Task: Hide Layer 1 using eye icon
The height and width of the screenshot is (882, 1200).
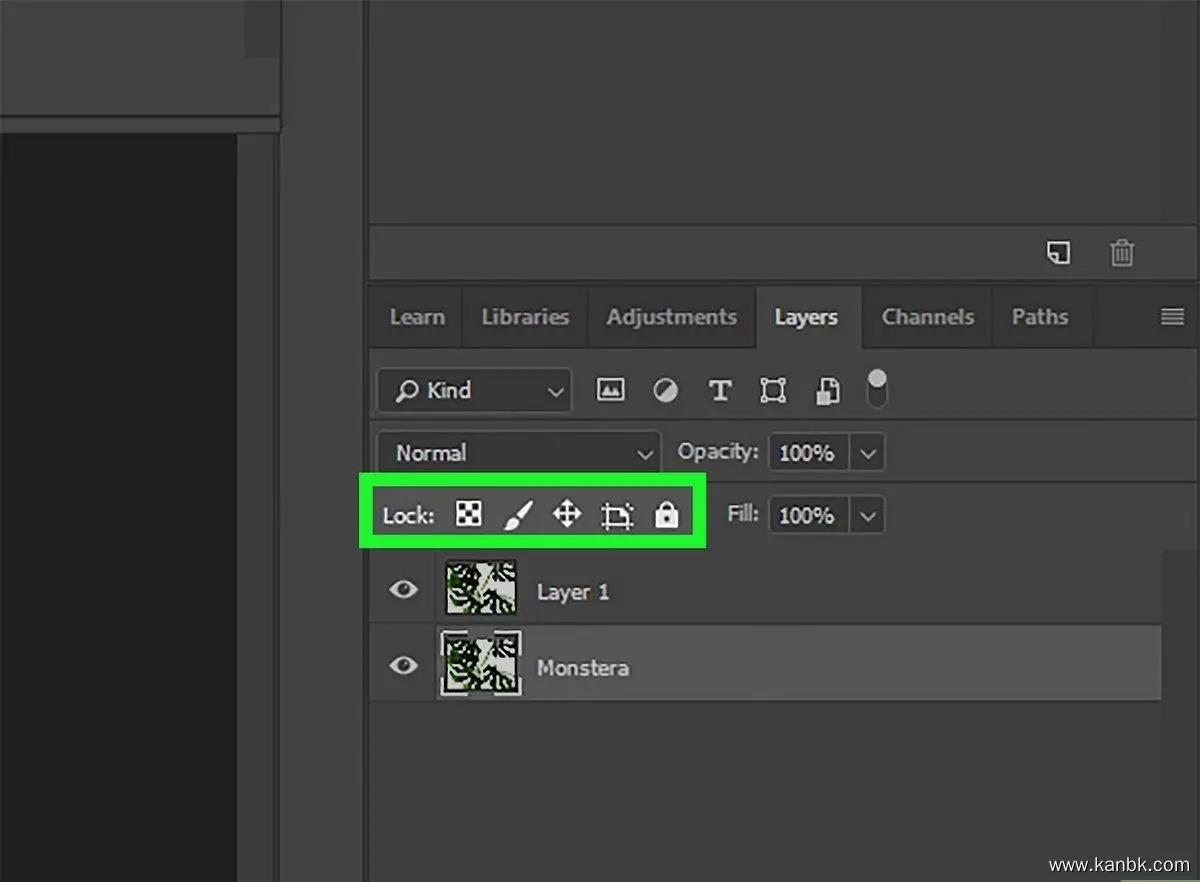Action: point(403,590)
